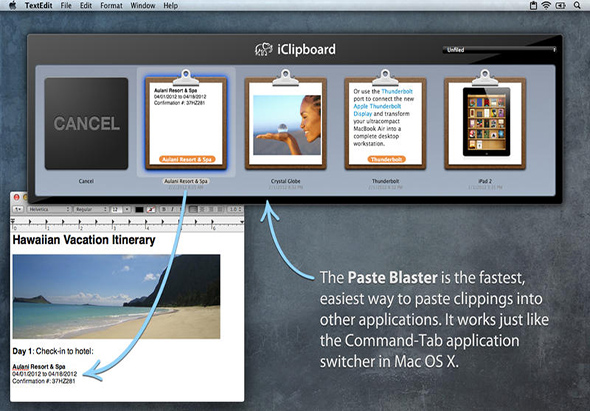Click the Thunderbolt caption below clipboard
Image resolution: width=590 pixels, height=411 pixels.
[385, 181]
